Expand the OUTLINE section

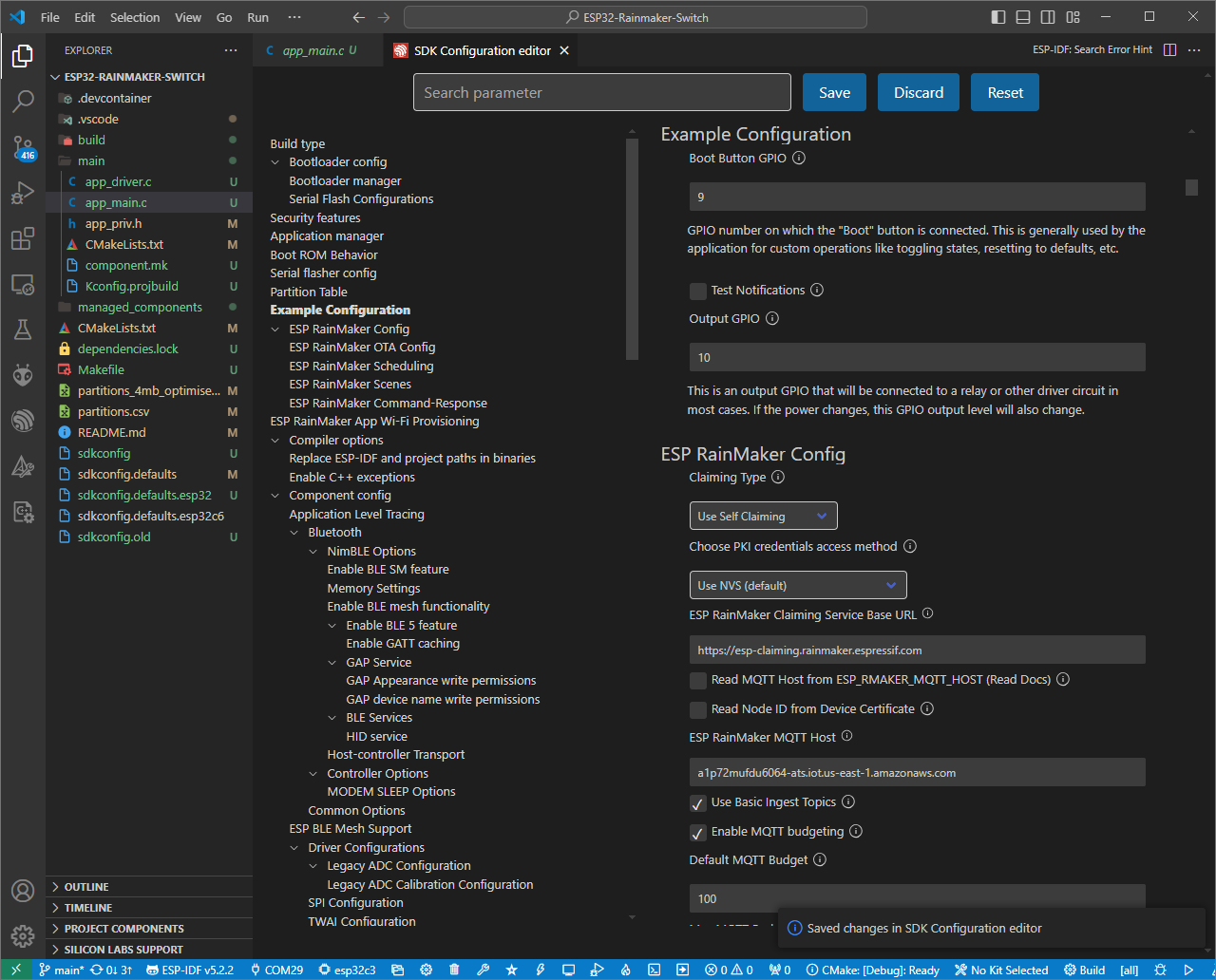point(149,887)
